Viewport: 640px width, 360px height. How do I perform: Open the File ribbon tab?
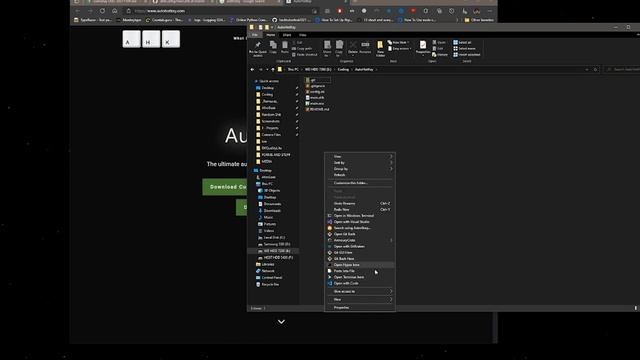255,35
